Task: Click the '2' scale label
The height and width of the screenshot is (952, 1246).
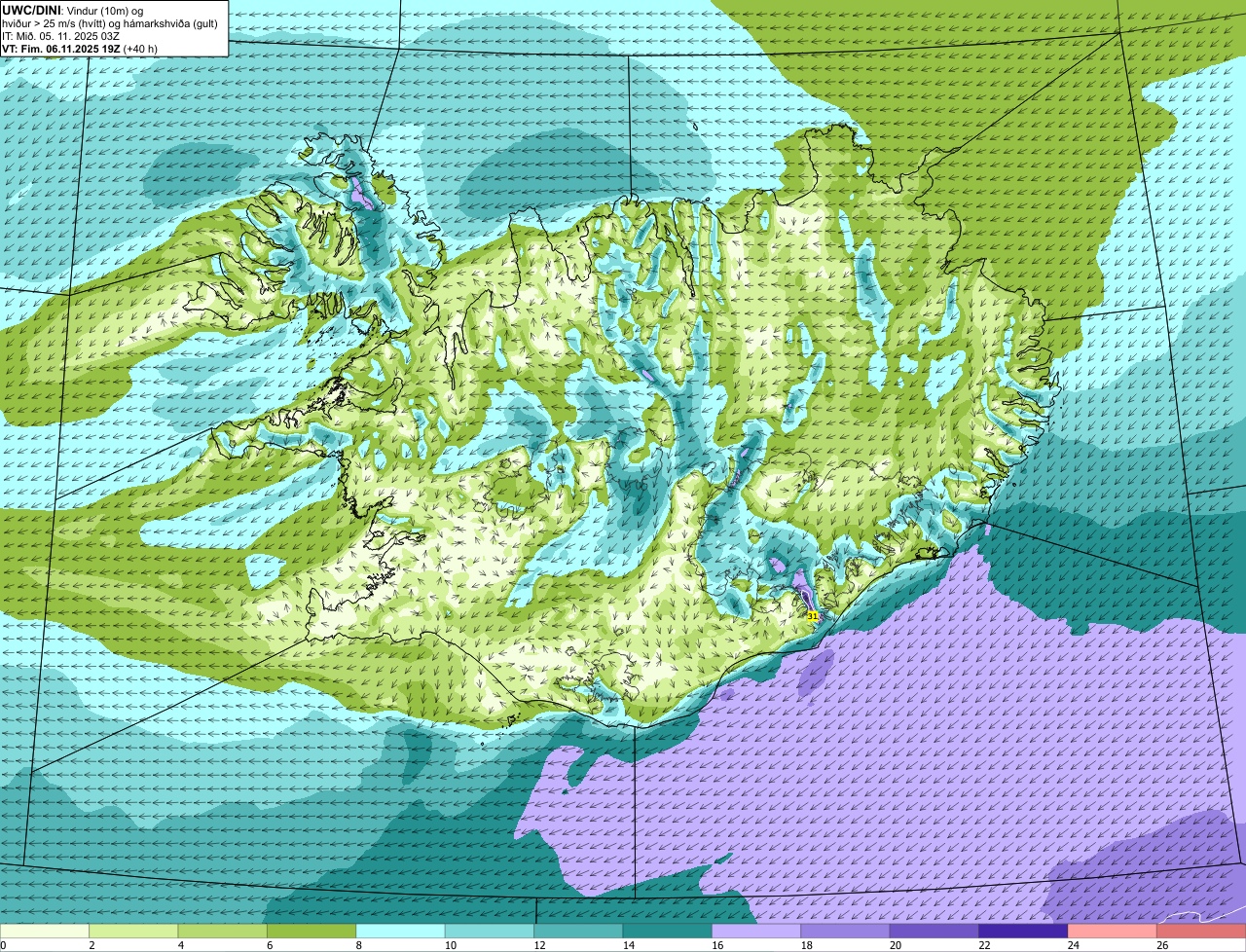Action: (x=91, y=945)
